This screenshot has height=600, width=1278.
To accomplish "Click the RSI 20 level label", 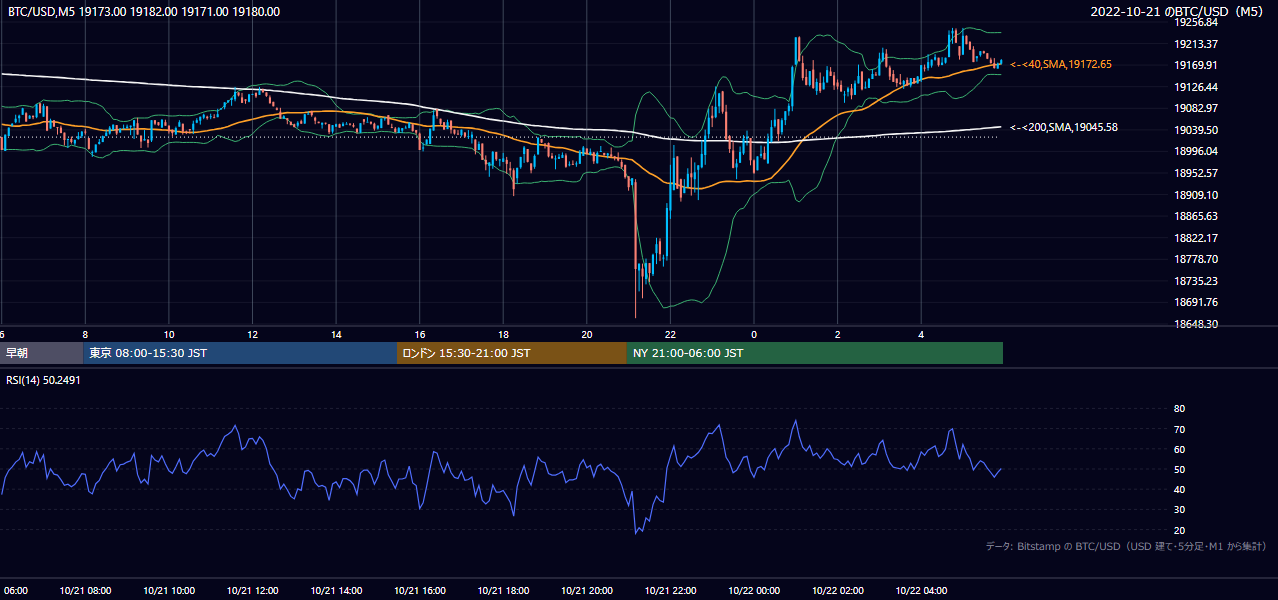I will coord(1179,530).
